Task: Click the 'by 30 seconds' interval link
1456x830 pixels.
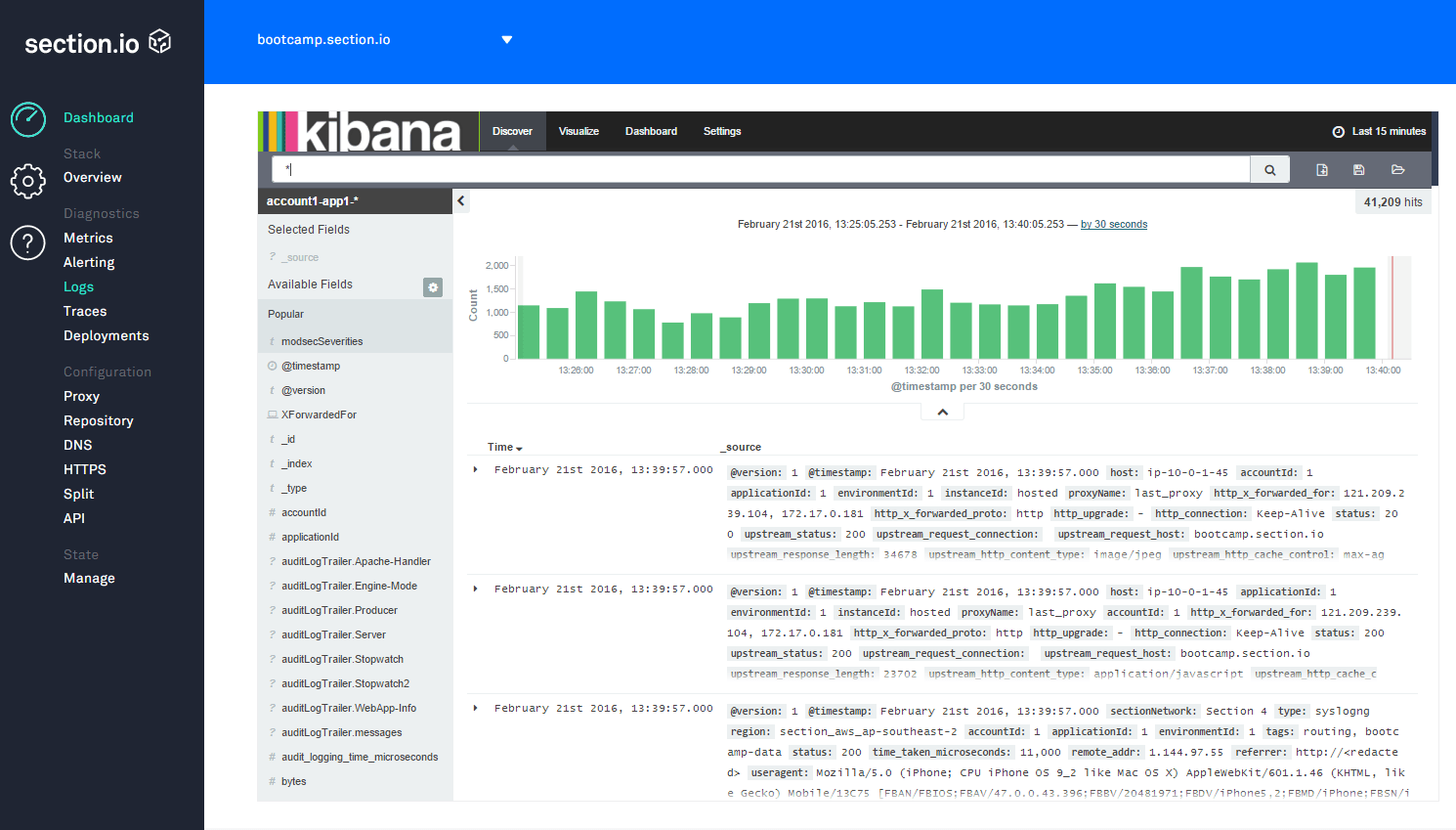Action: pyautogui.click(x=1114, y=225)
